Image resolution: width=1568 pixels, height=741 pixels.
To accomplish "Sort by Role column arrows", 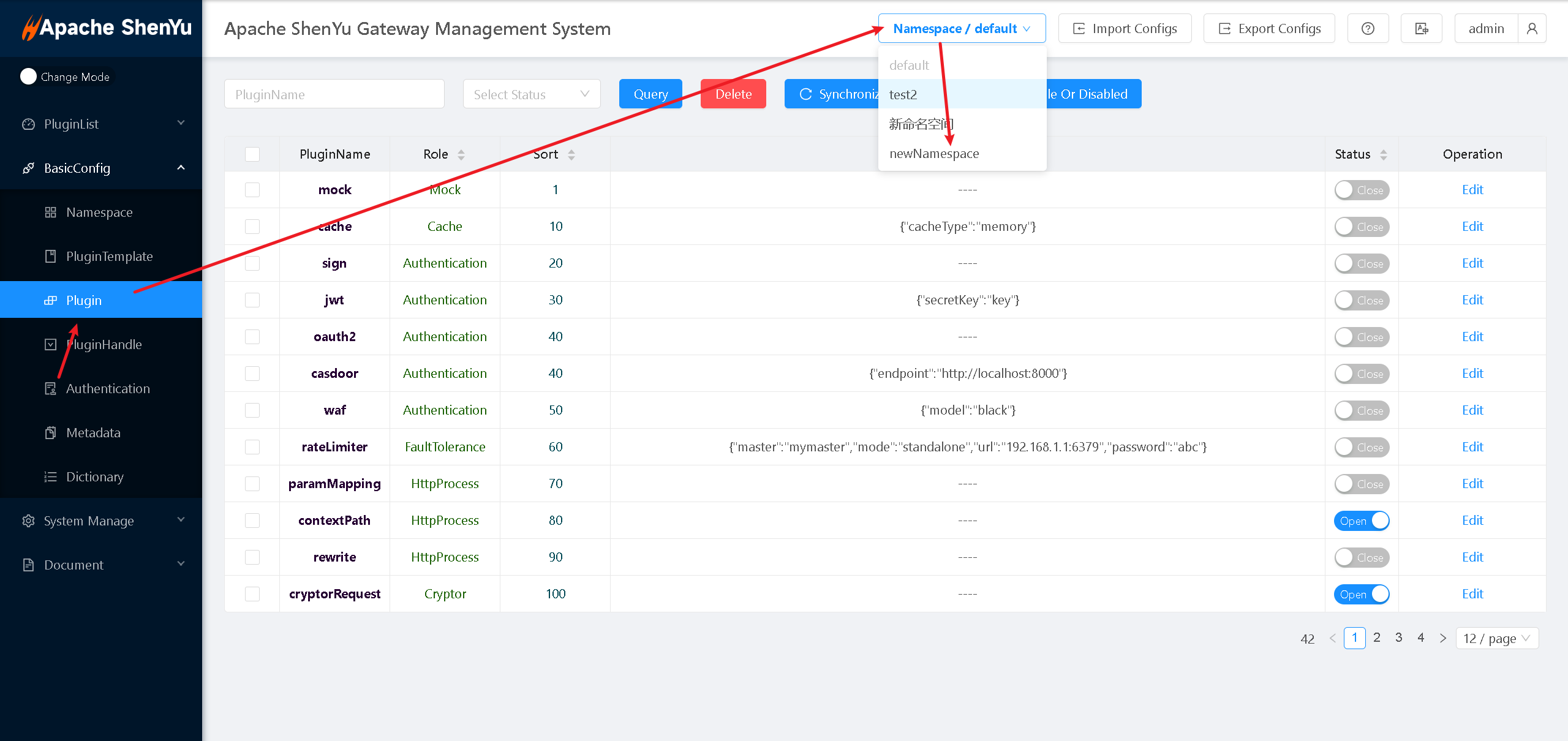I will (461, 154).
